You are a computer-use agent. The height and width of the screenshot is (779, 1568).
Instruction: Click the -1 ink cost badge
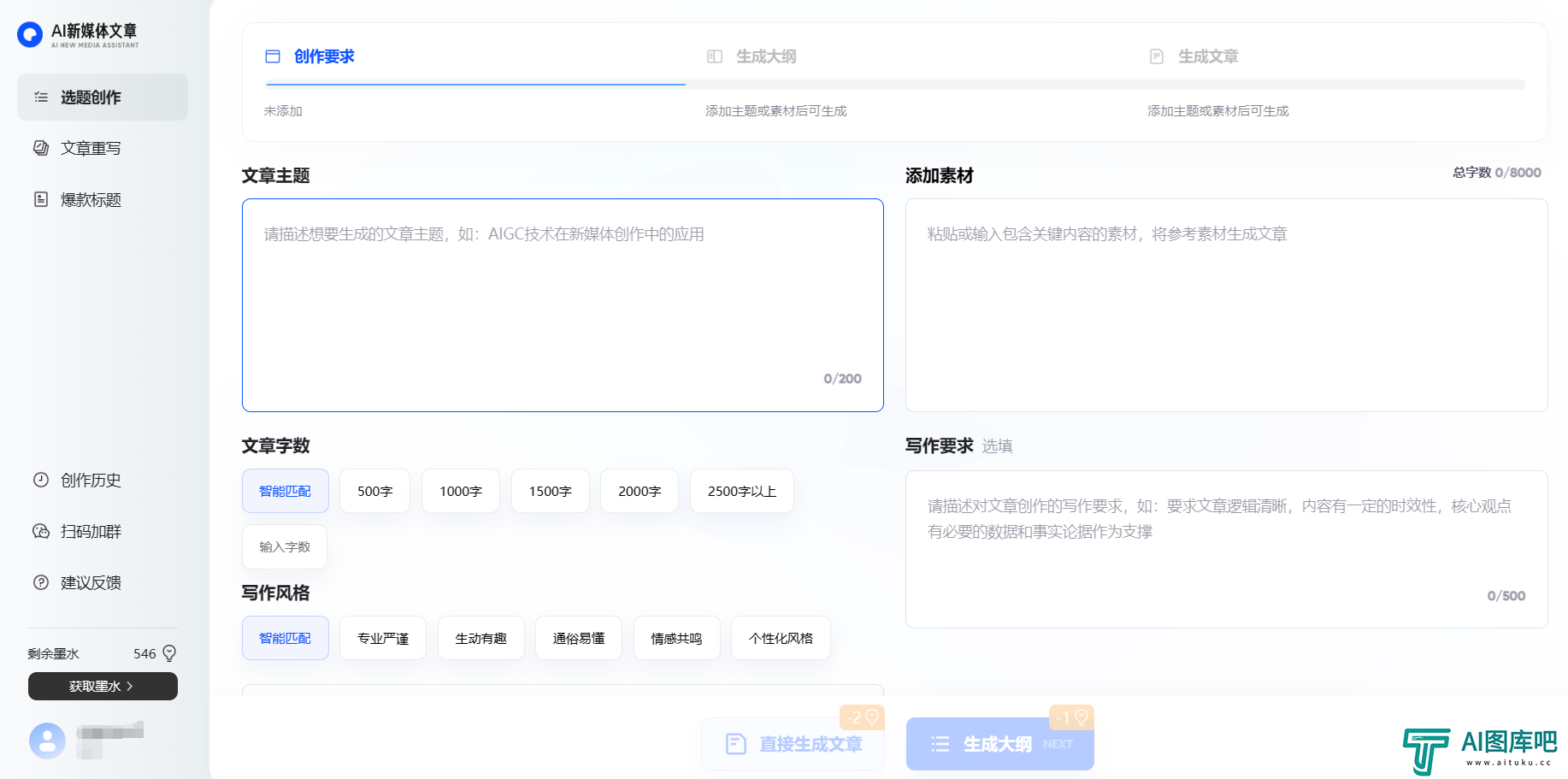pyautogui.click(x=1071, y=717)
